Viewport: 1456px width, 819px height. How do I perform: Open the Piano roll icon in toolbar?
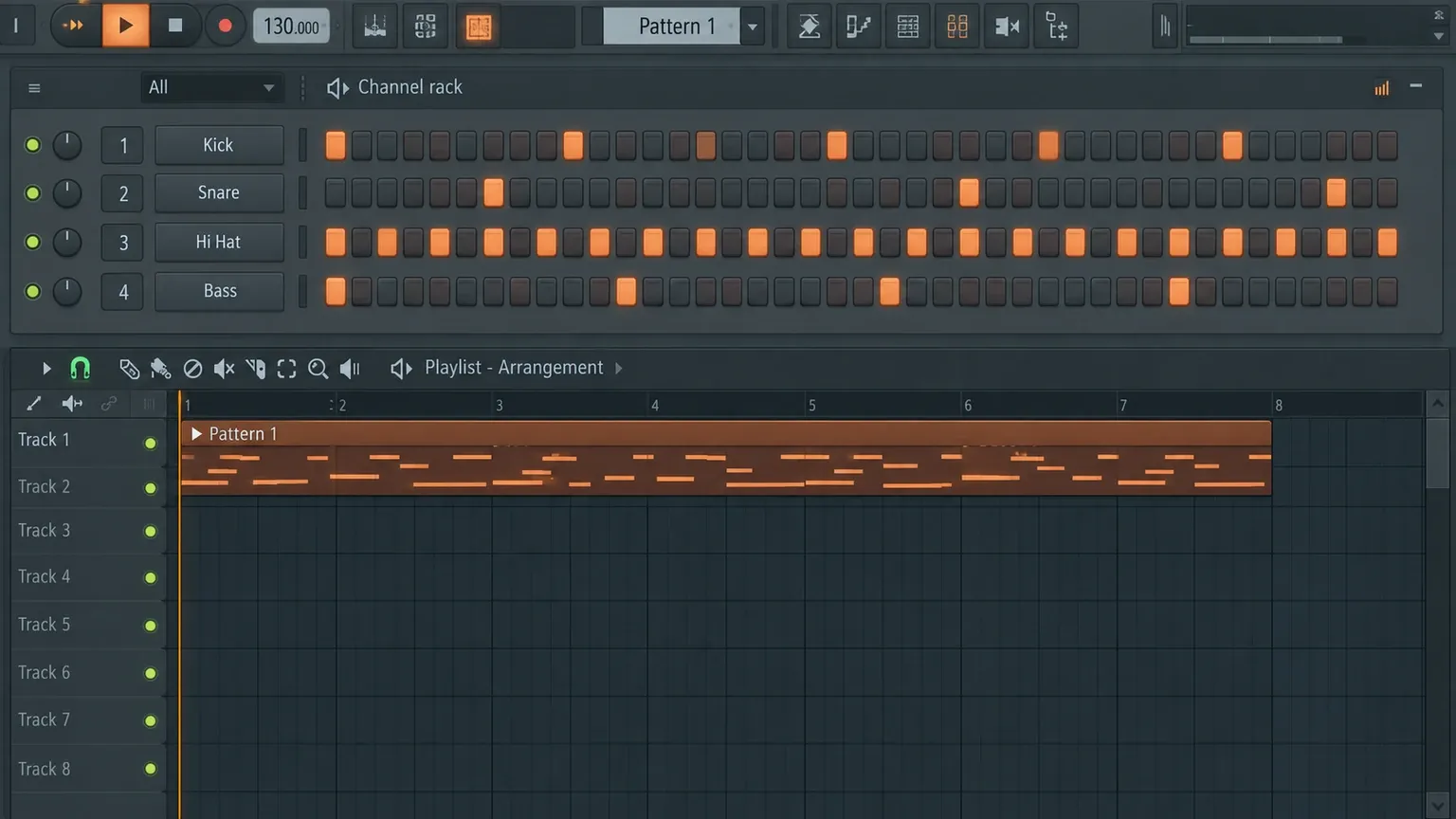[858, 27]
